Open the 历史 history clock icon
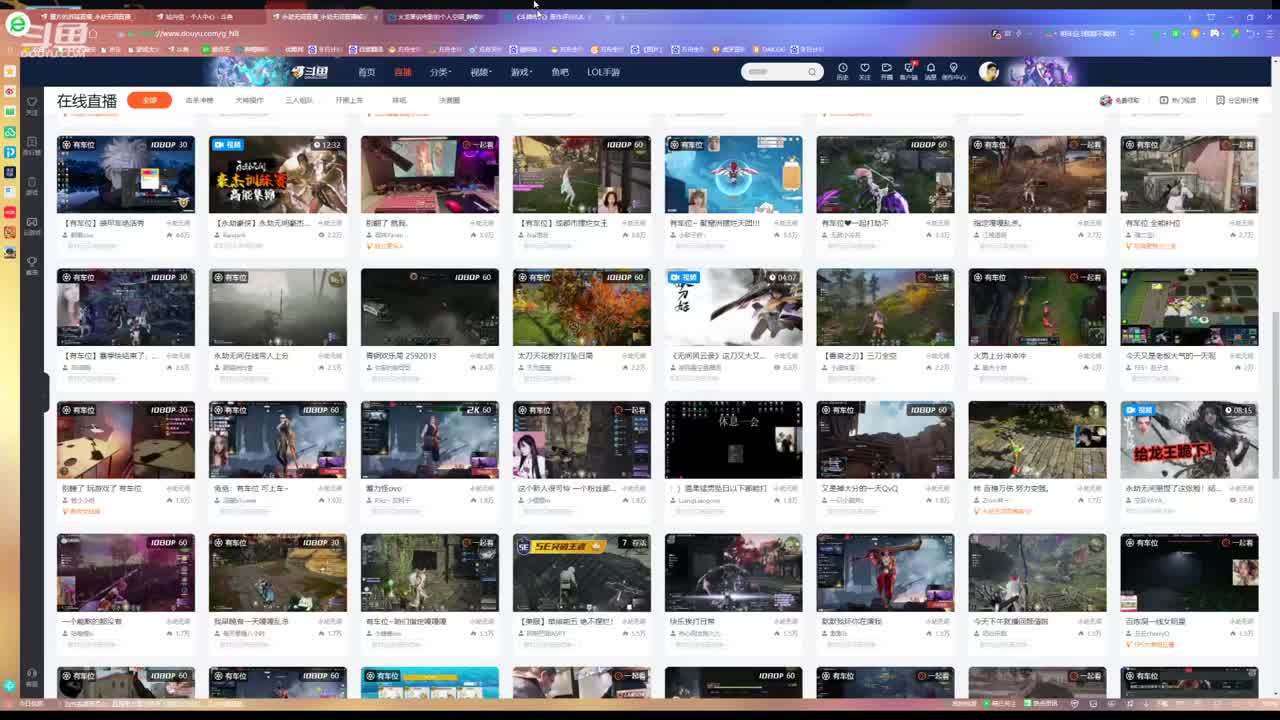The height and width of the screenshot is (720, 1280). coord(842,69)
